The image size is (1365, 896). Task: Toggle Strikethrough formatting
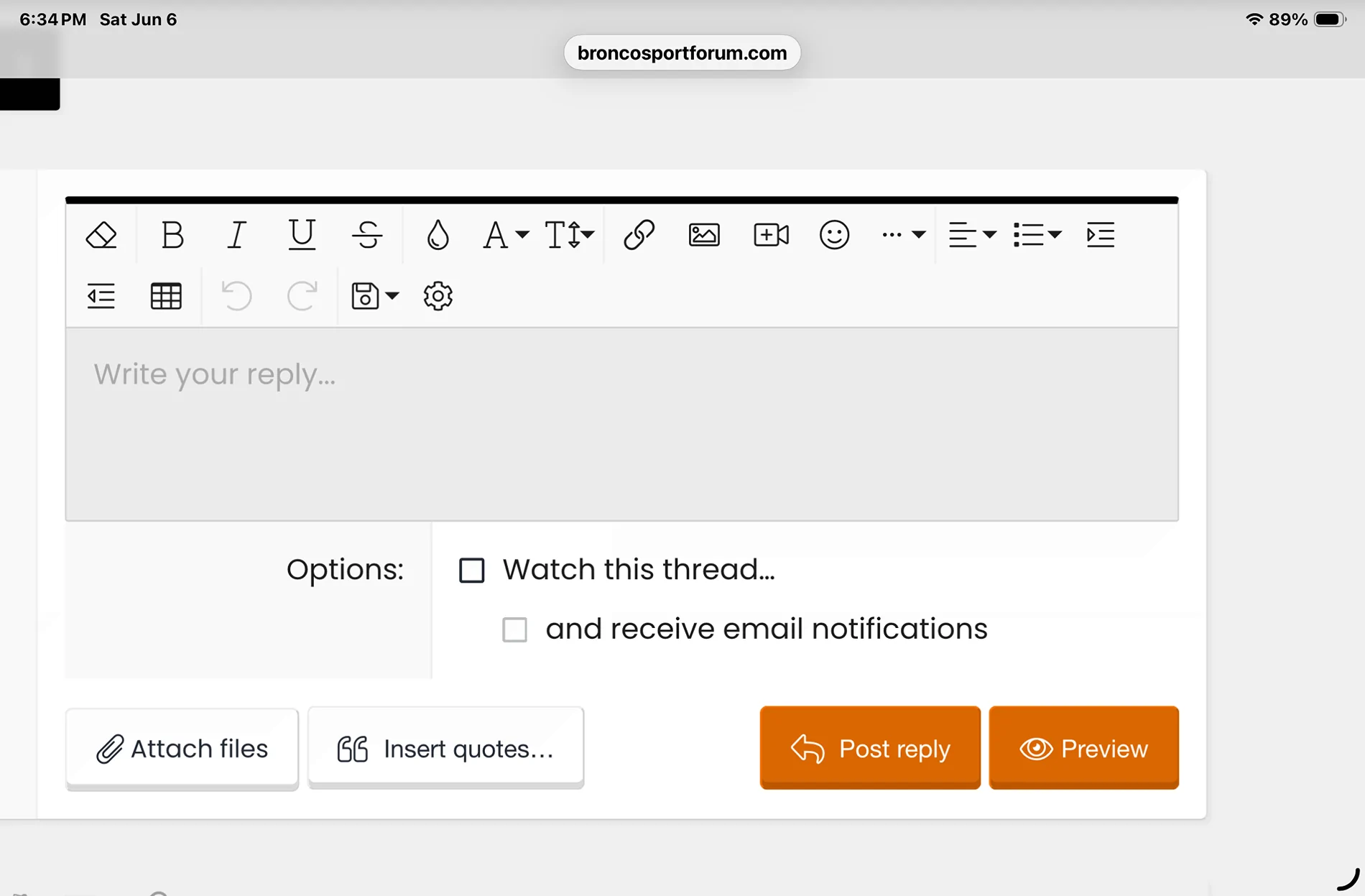pos(367,235)
